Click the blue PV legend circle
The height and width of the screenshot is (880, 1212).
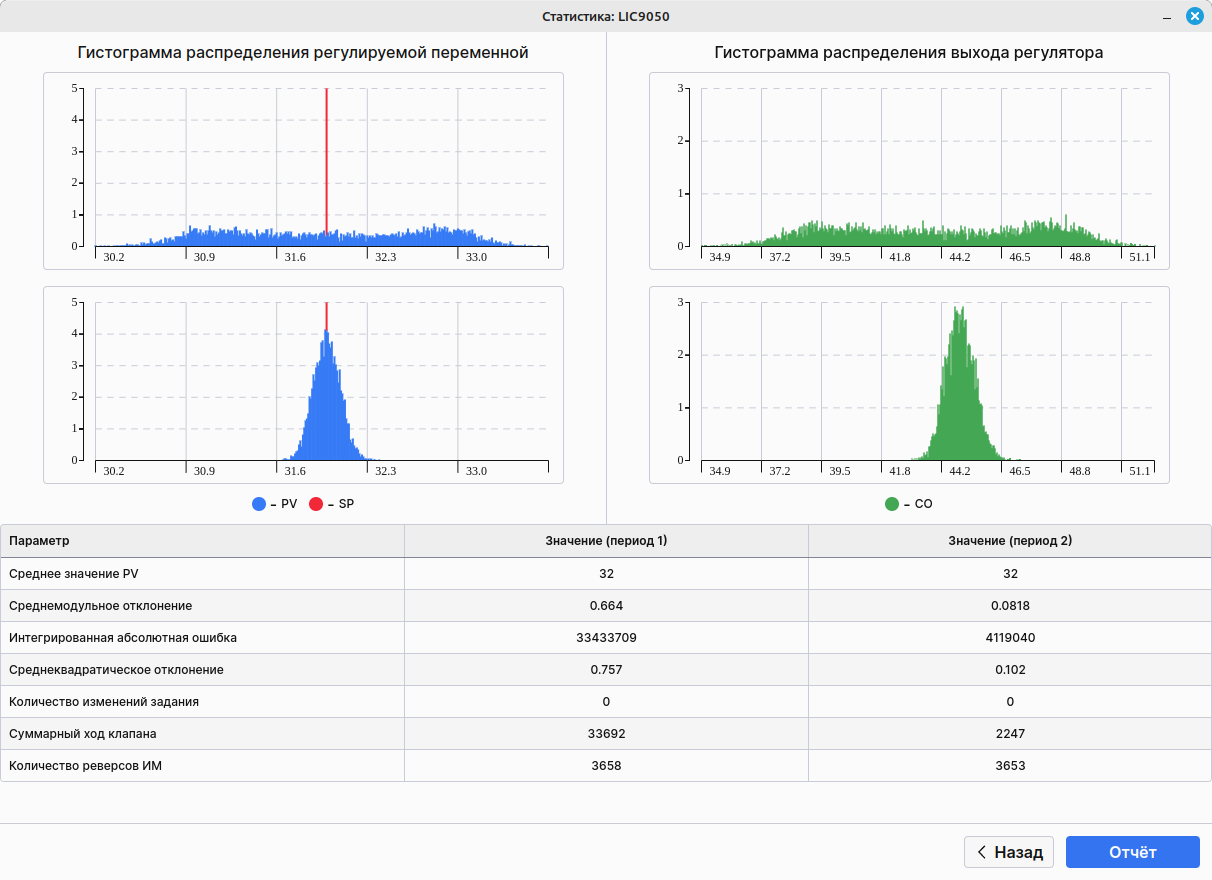pos(259,504)
